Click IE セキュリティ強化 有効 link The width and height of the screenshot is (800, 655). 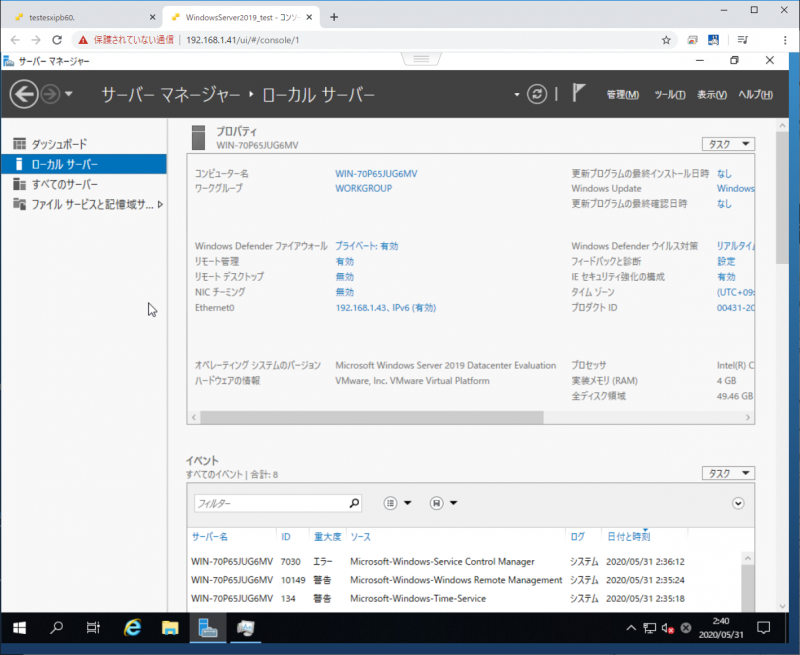[x=726, y=276]
